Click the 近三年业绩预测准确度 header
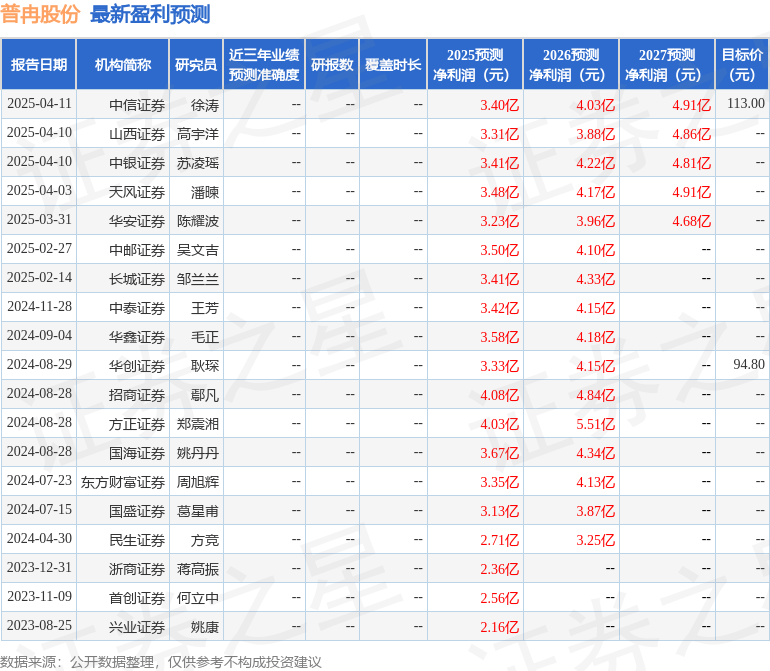Image resolution: width=770 pixels, height=671 pixels. click(263, 65)
